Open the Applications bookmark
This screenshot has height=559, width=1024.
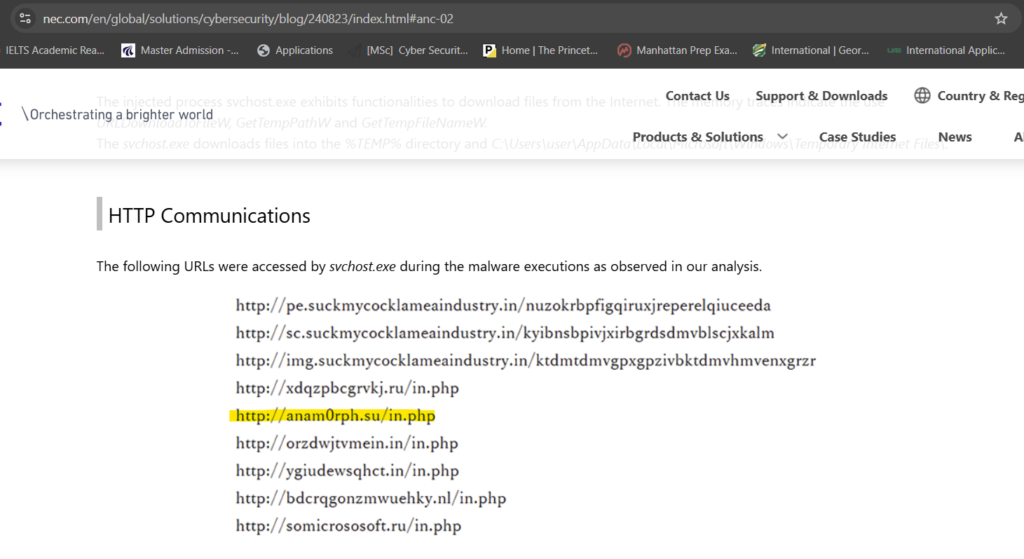294,50
